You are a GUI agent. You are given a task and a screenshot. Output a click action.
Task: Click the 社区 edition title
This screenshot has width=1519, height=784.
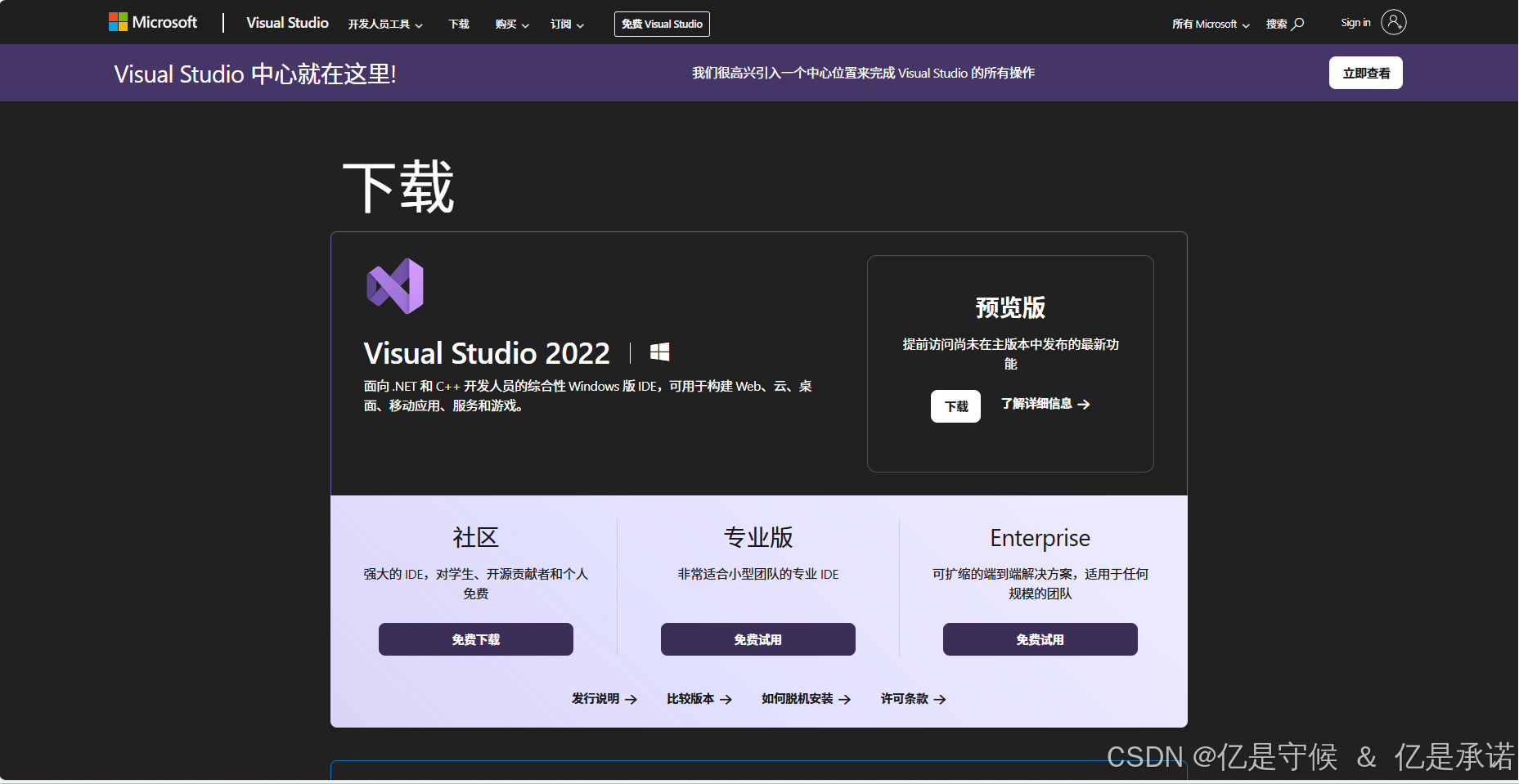click(475, 537)
